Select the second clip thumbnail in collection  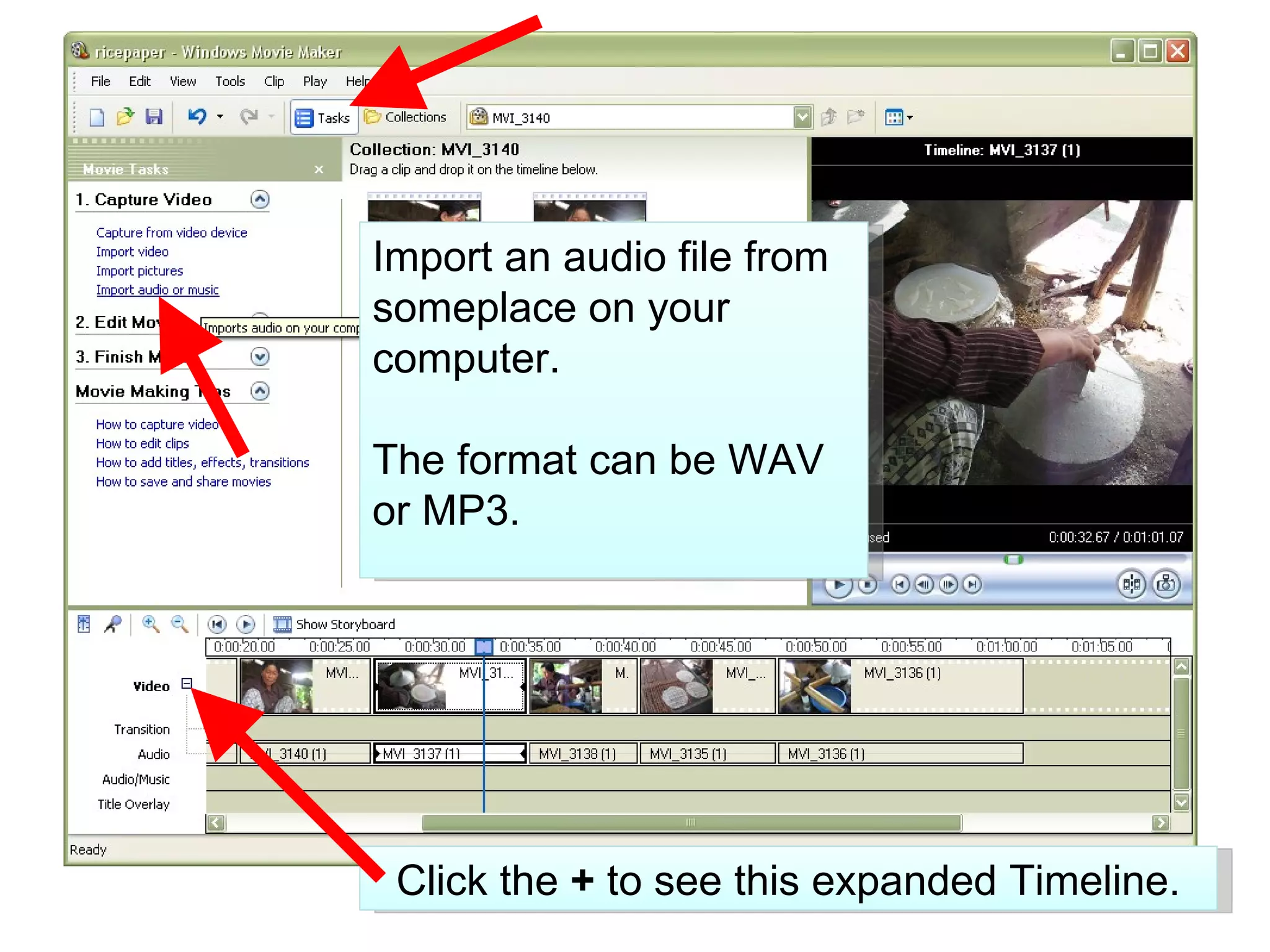[x=589, y=207]
